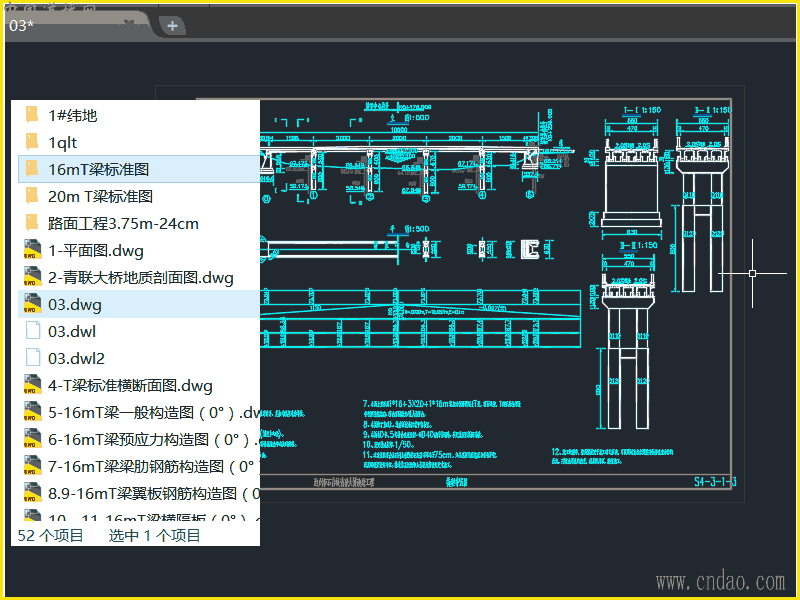Select file name 4-T梁标准横断面图.dwg
Screen dimensions: 800x600
tap(130, 386)
